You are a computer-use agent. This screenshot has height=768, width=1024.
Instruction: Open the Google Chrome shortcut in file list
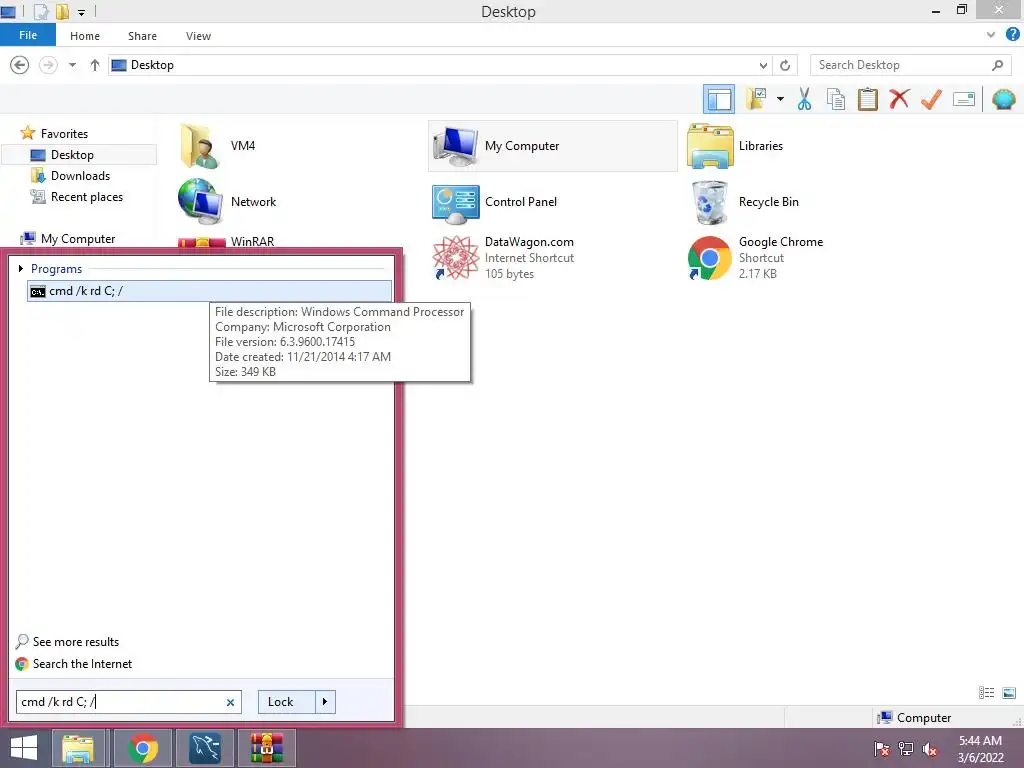pyautogui.click(x=755, y=257)
